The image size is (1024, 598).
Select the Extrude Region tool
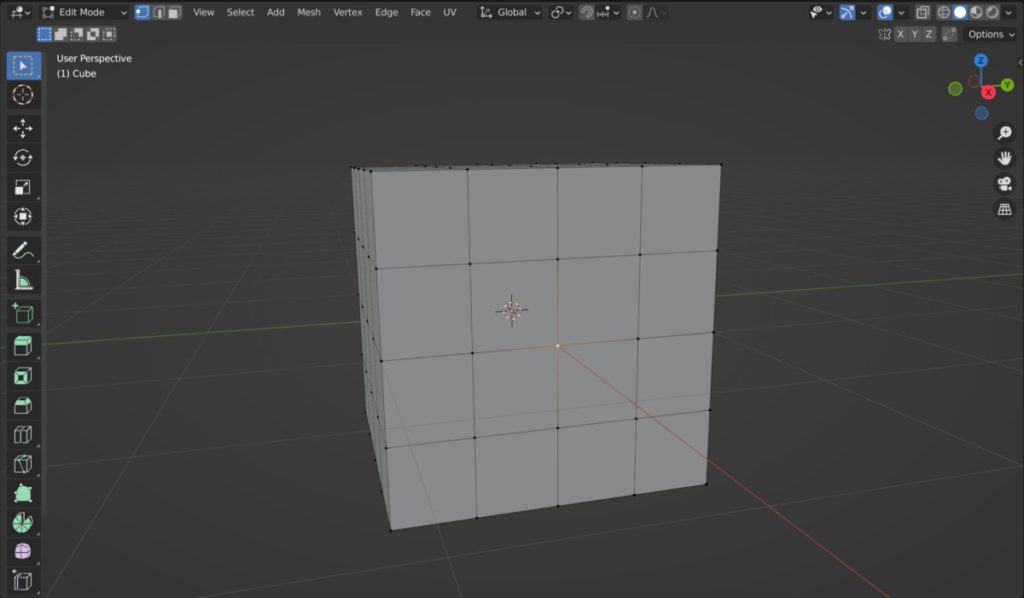(23, 346)
